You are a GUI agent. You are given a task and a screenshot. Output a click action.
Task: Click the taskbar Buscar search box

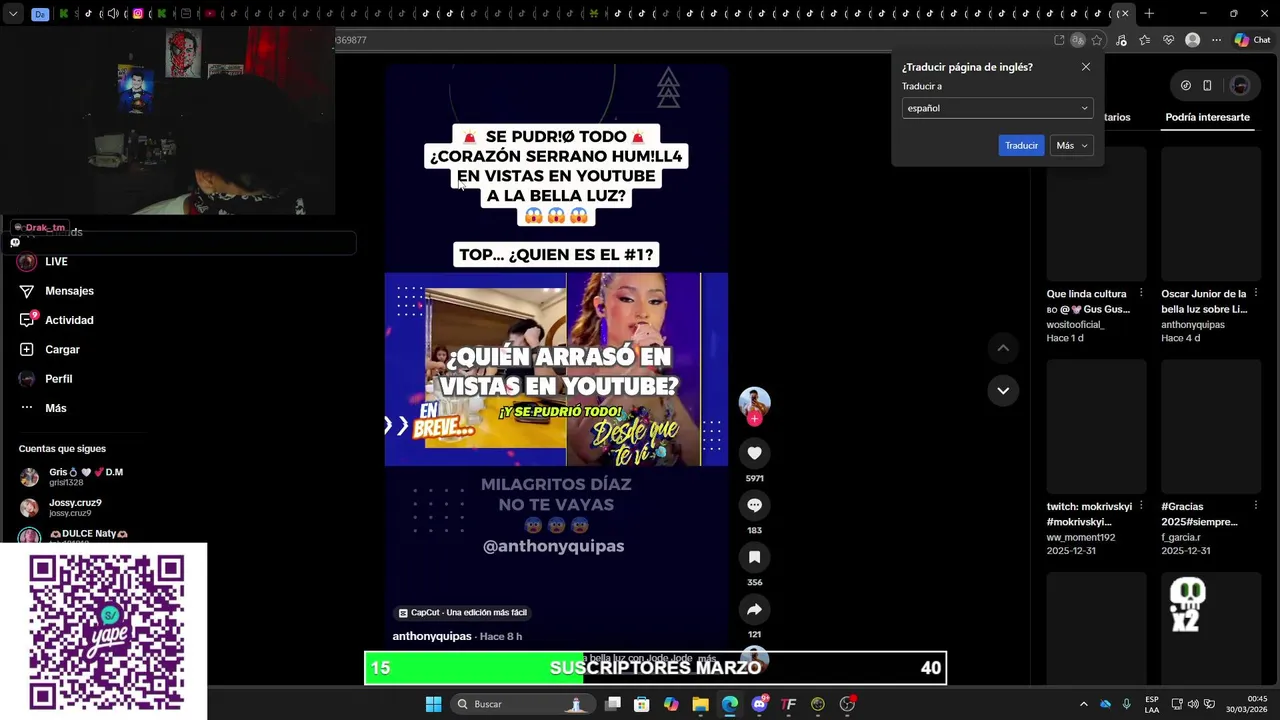click(521, 704)
